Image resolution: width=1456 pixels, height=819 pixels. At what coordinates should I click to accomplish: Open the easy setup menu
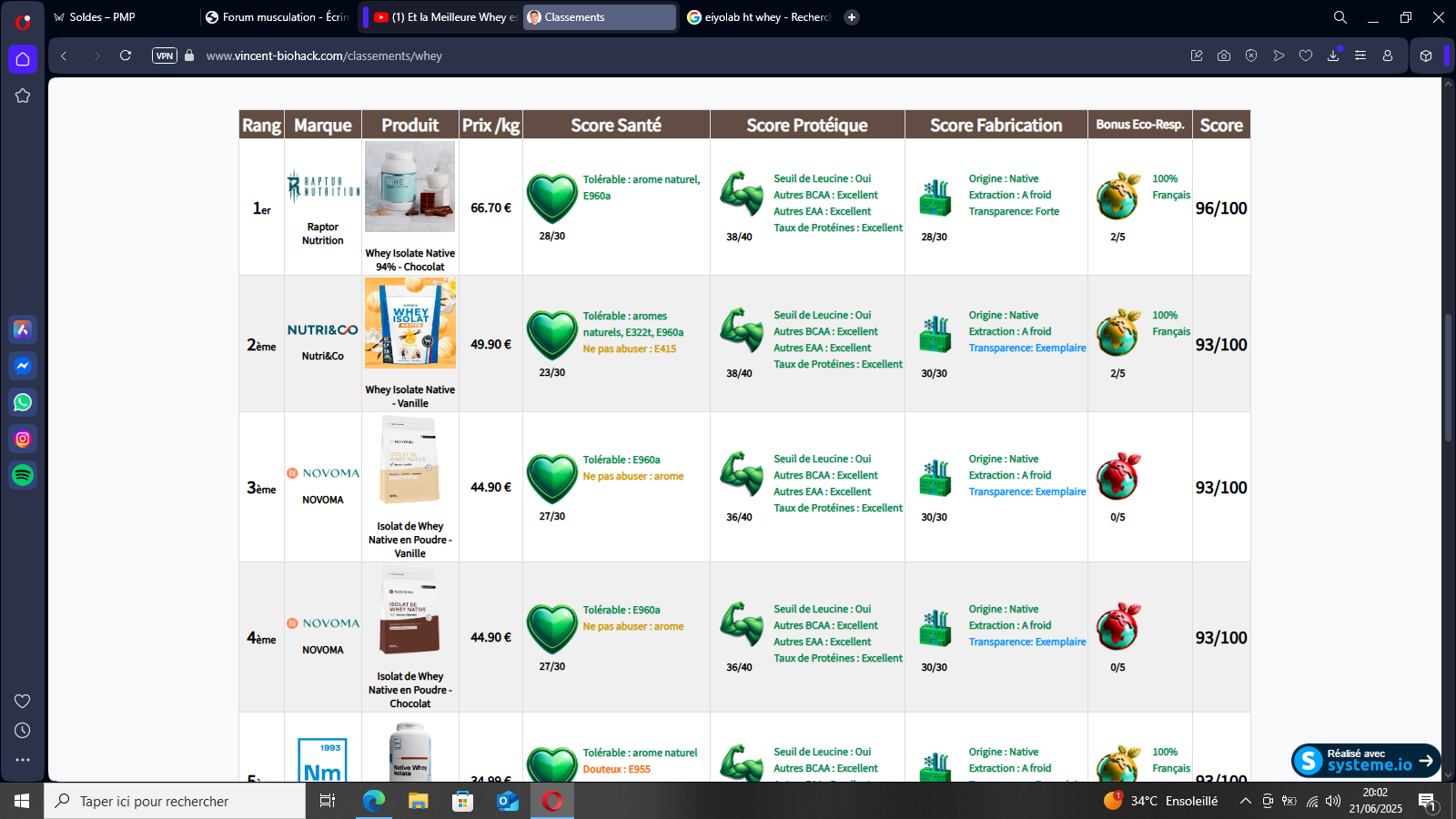coord(1360,56)
